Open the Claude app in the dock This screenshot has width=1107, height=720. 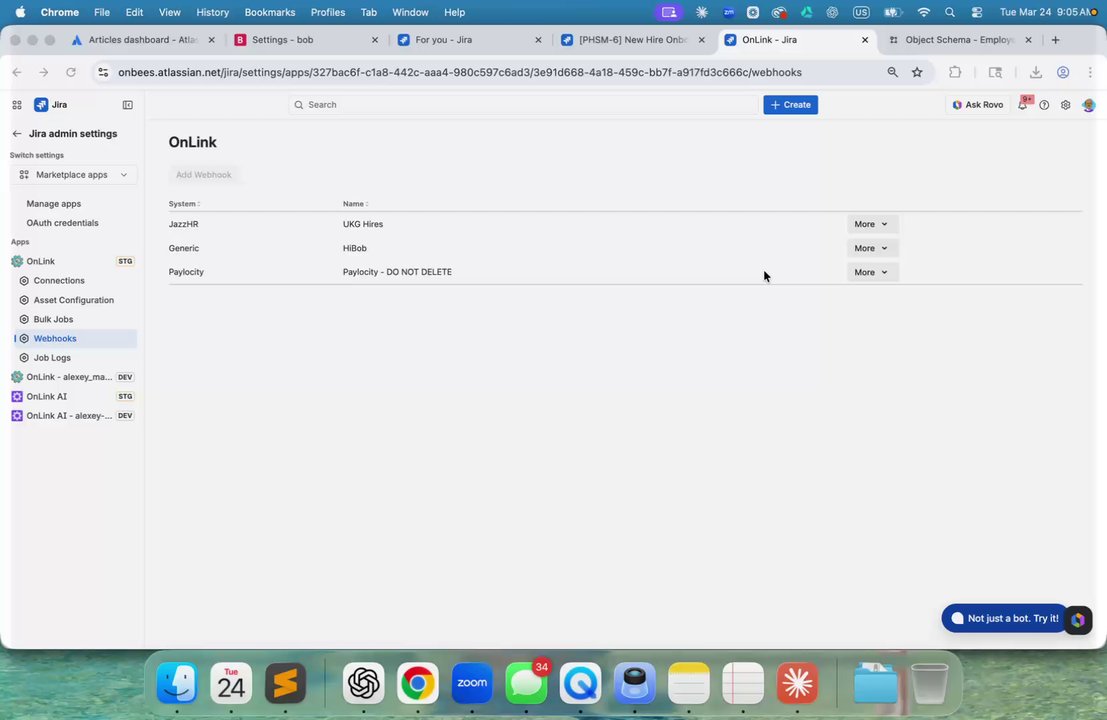pyautogui.click(x=797, y=683)
